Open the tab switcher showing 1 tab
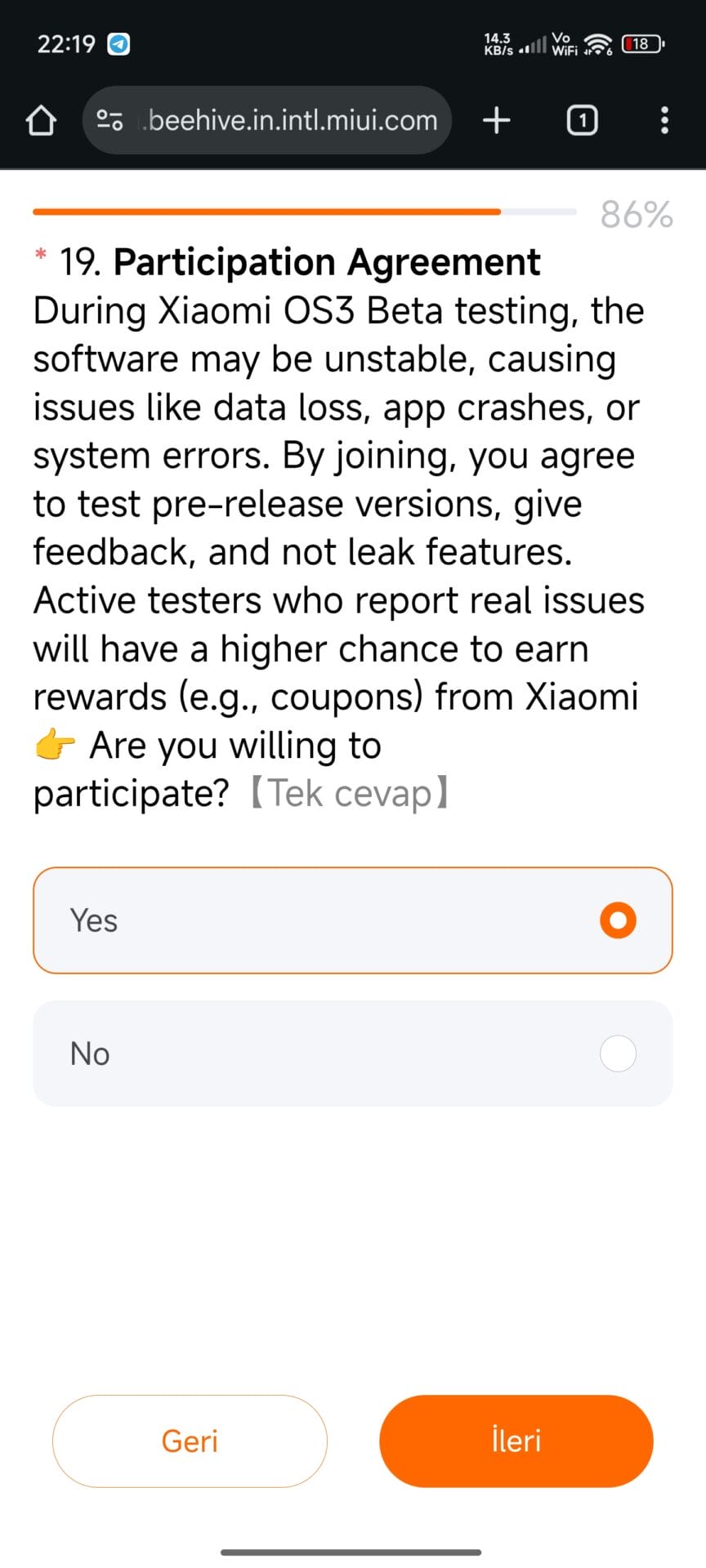The width and height of the screenshot is (706, 1568). pos(582,121)
